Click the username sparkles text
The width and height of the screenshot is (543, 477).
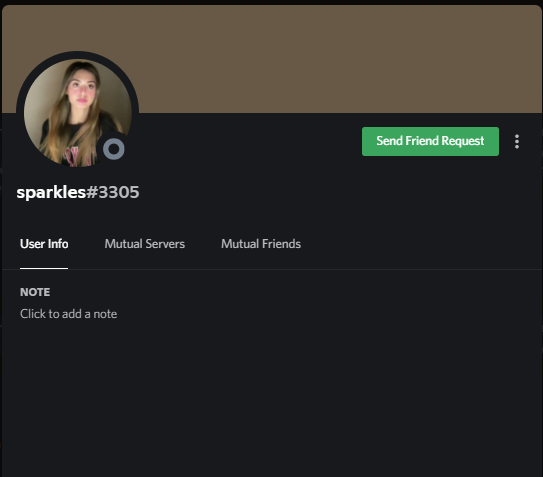point(51,192)
